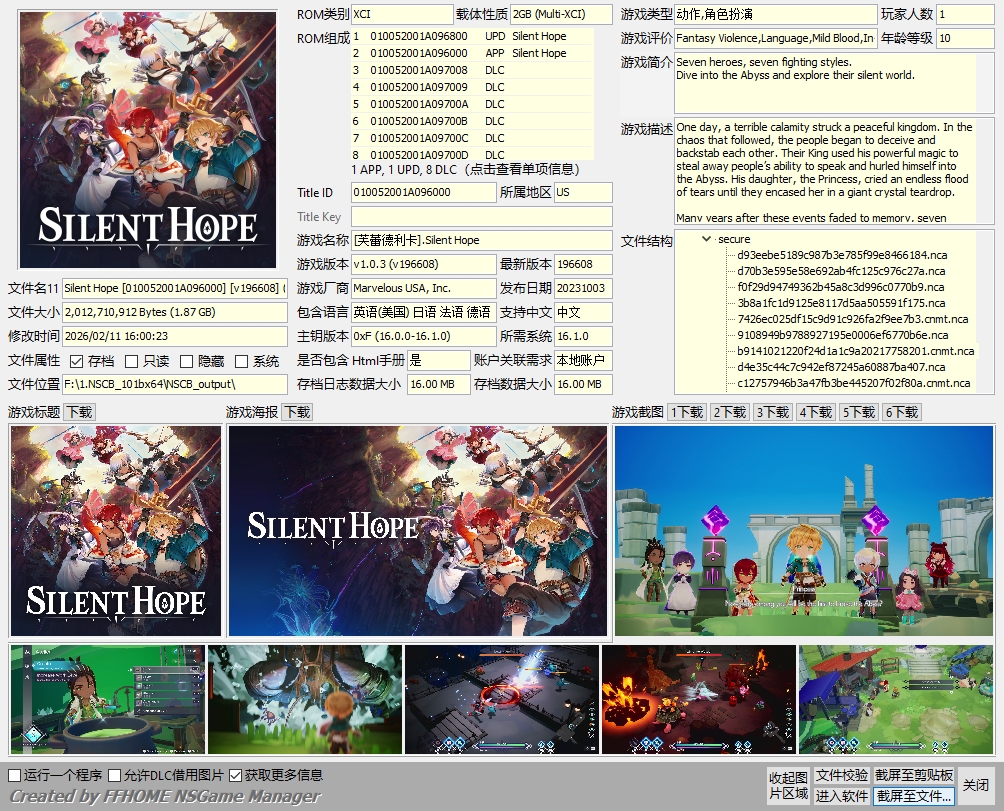Screen dimensions: 1004x811
Task: Click the 收起图片区域 button
Action: [x=788, y=785]
